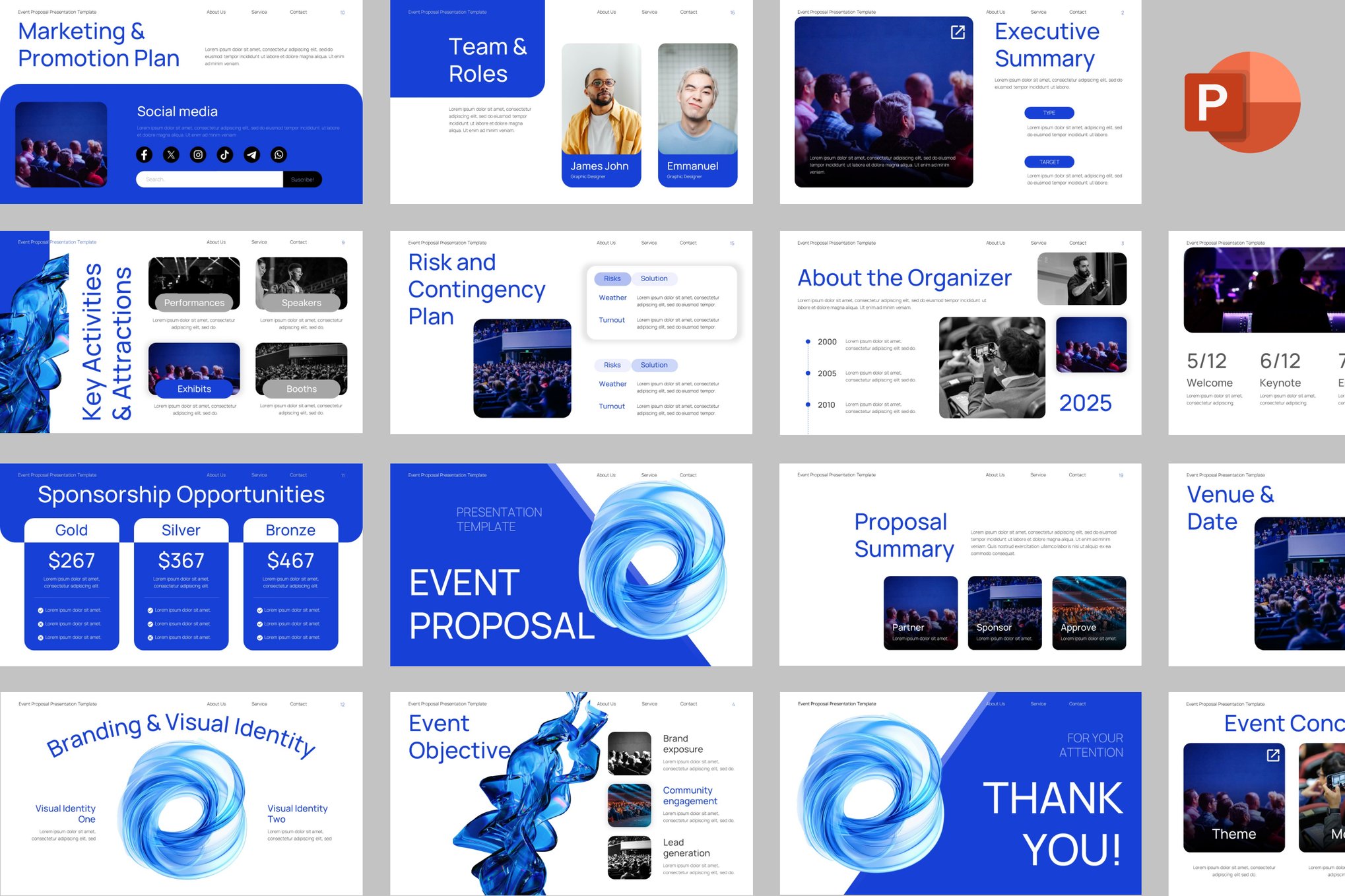The image size is (1345, 896).
Task: Click the Turnout row in upper risk card
Action: (x=659, y=323)
